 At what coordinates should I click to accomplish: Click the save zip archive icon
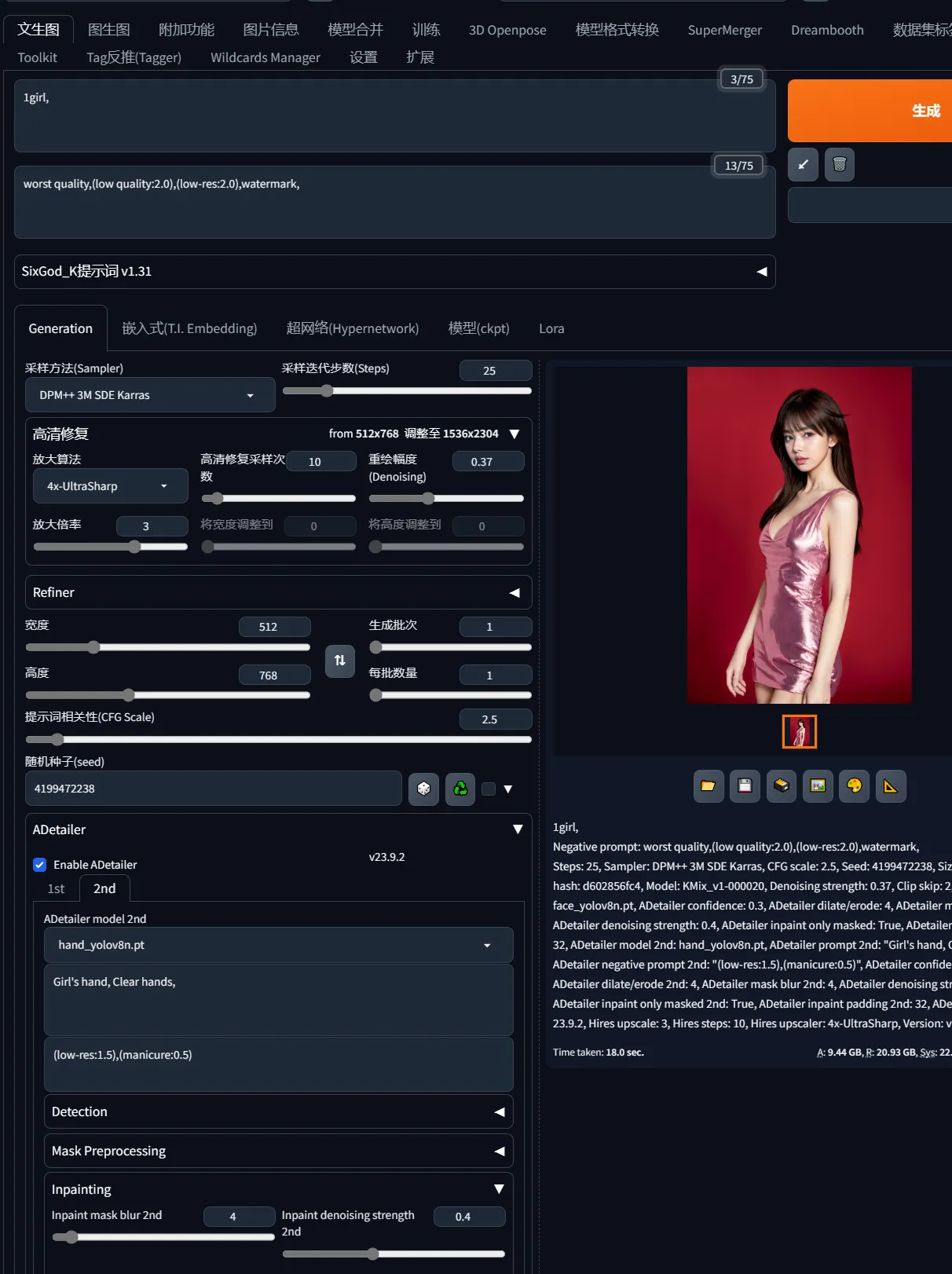(781, 785)
